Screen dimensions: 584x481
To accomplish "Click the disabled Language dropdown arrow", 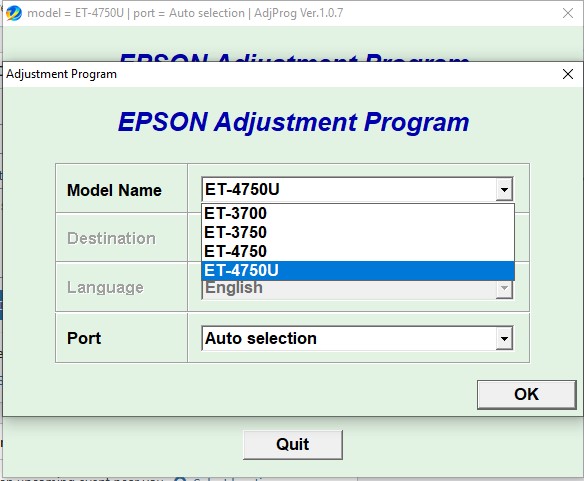I will point(504,288).
